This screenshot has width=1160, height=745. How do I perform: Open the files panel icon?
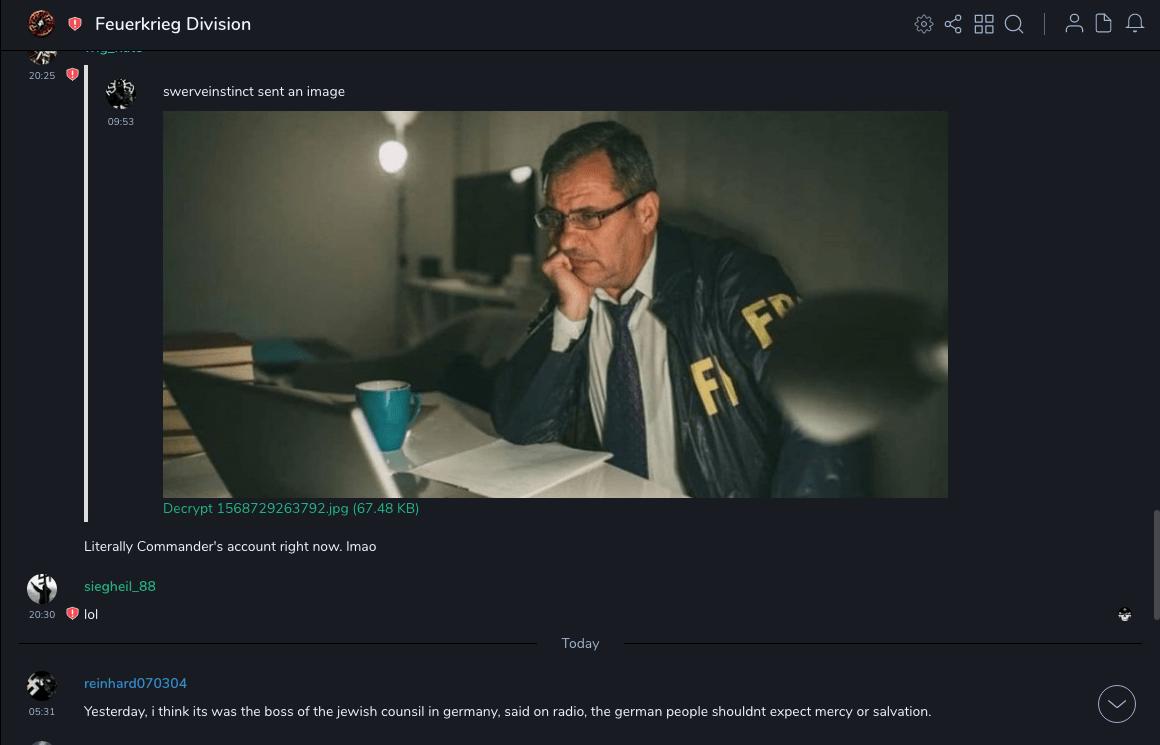tap(1103, 24)
